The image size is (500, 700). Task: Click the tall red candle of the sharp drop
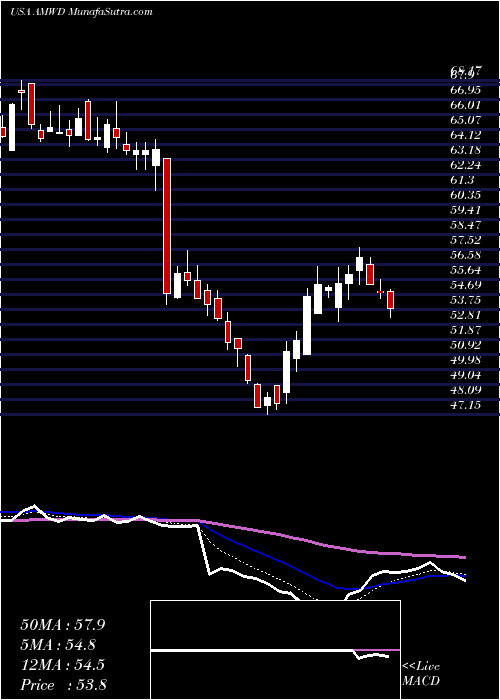click(167, 226)
